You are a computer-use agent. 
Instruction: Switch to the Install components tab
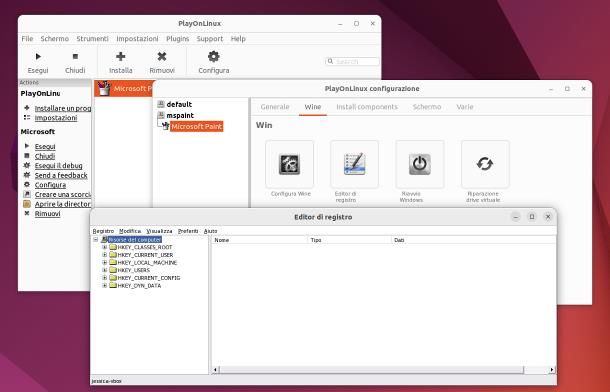click(367, 107)
